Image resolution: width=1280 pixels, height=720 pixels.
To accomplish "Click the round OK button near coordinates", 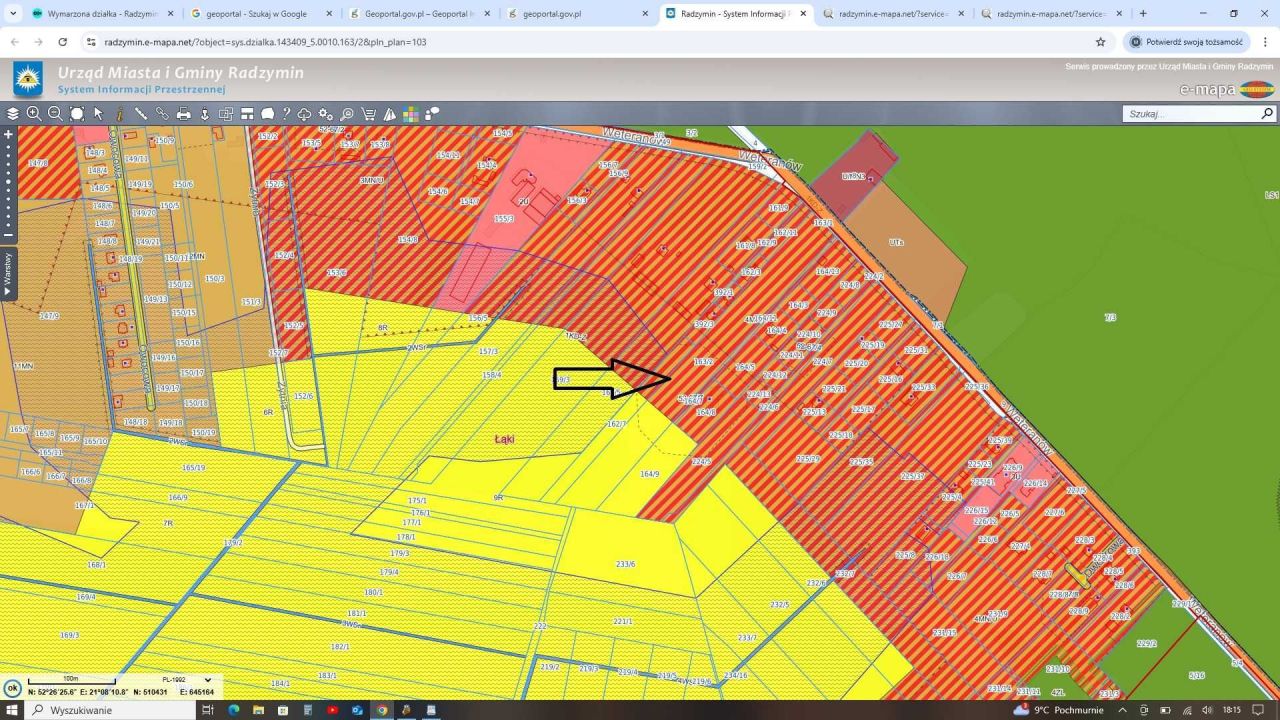I will [12, 688].
